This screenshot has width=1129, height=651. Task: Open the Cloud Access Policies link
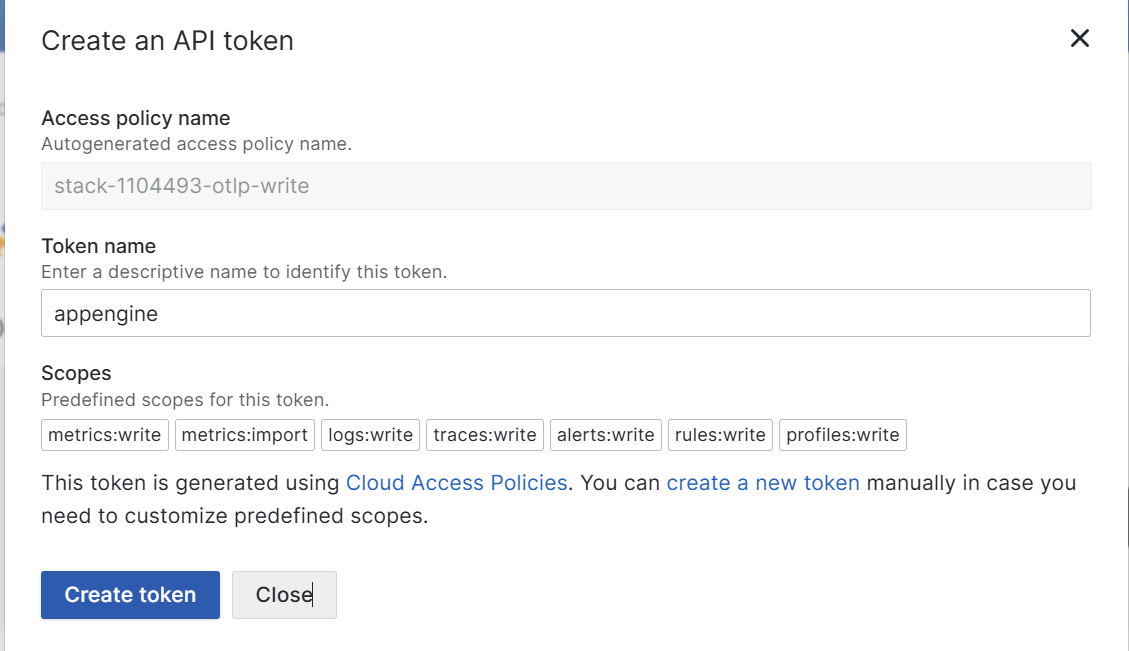(457, 482)
